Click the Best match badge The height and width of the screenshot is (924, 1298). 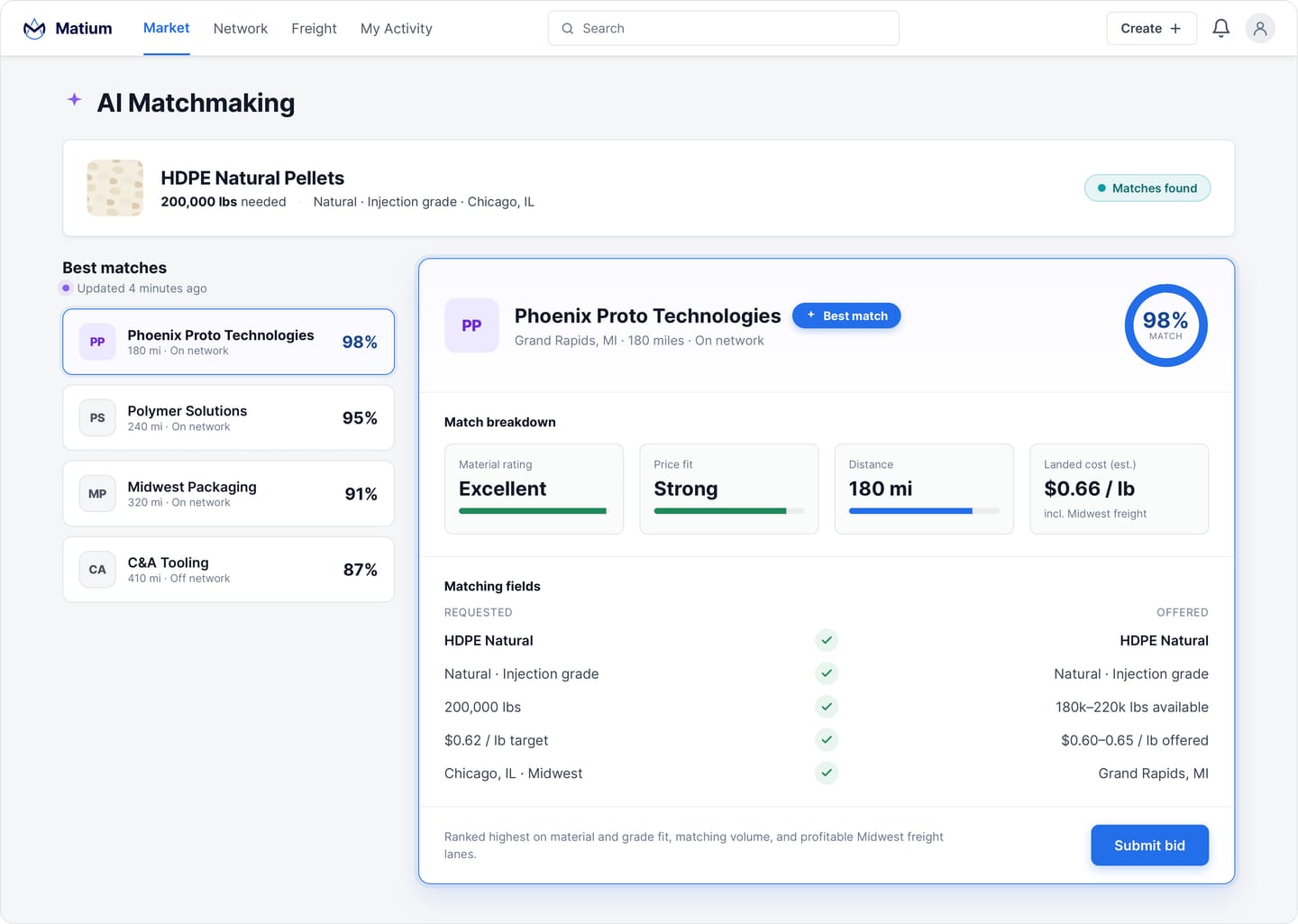tap(846, 316)
